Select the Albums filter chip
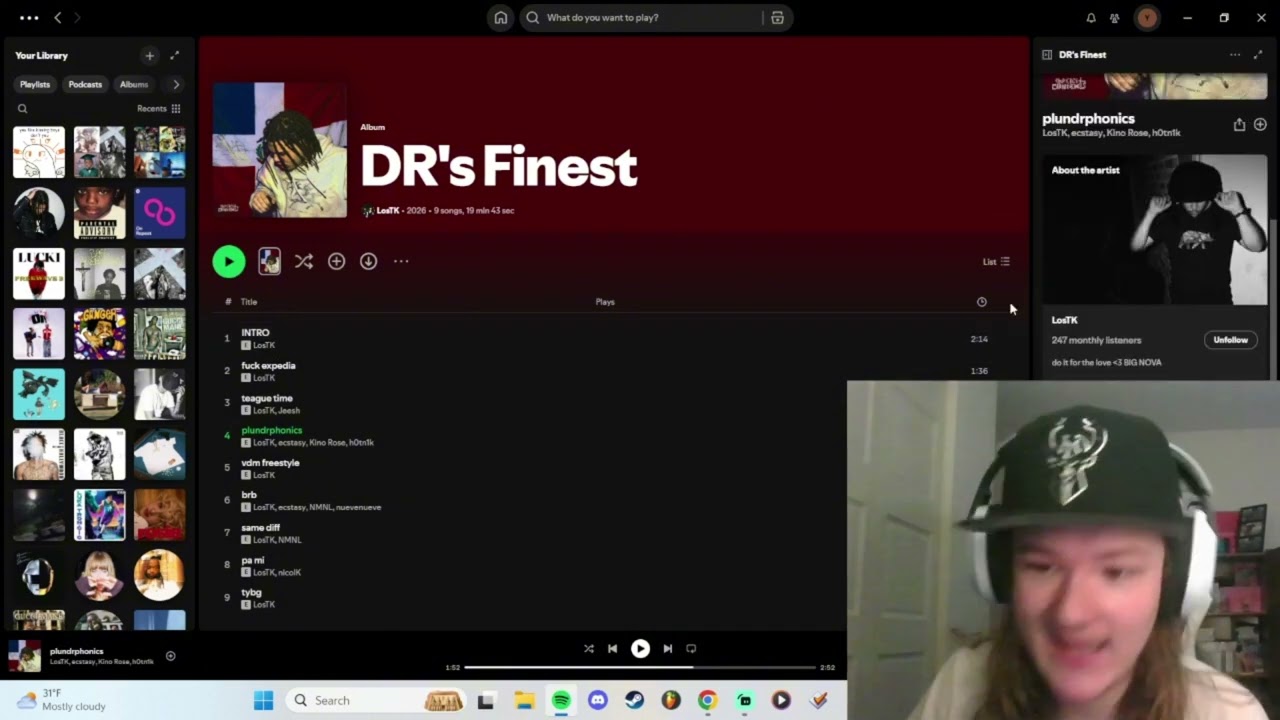1280x720 pixels. 134,84
